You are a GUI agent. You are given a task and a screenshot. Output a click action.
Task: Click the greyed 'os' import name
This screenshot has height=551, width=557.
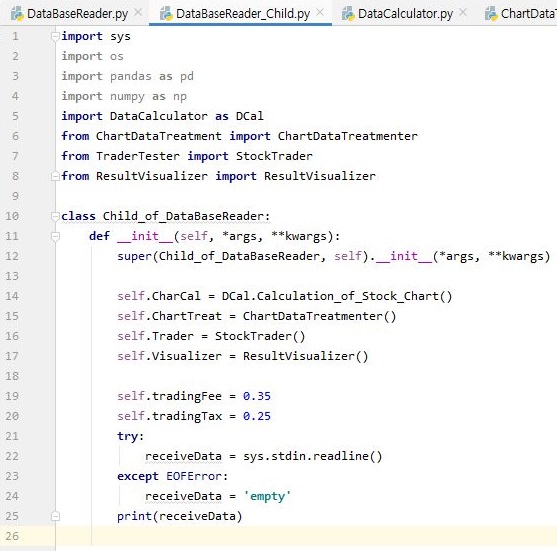point(117,56)
